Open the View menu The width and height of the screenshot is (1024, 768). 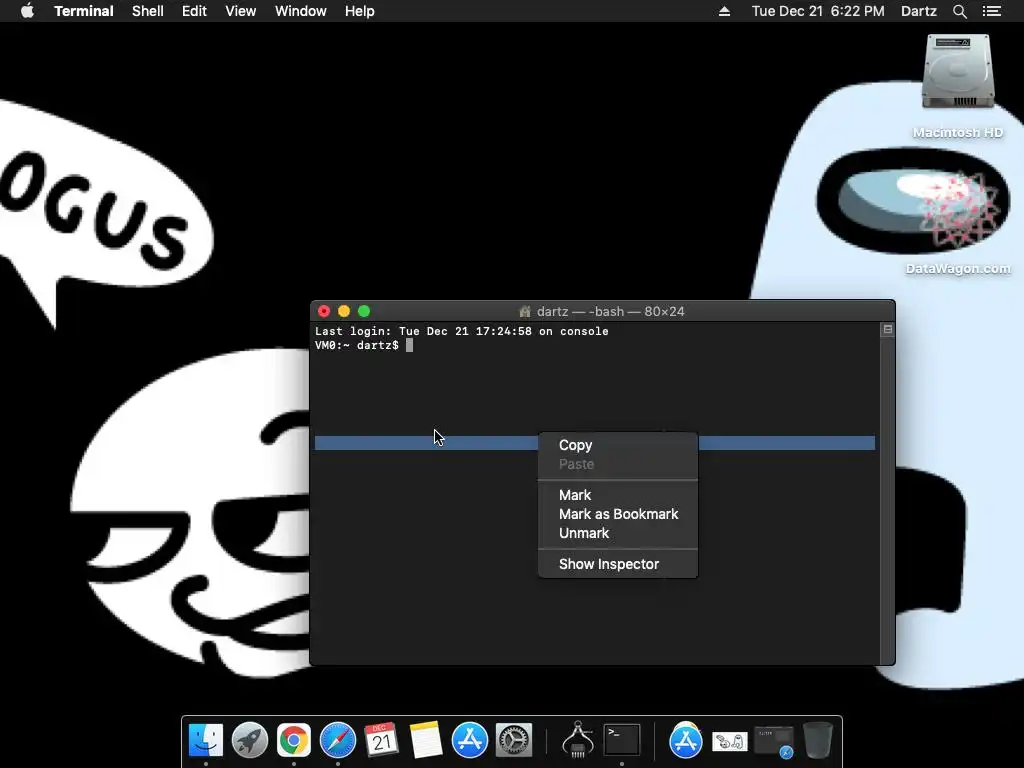coord(240,11)
